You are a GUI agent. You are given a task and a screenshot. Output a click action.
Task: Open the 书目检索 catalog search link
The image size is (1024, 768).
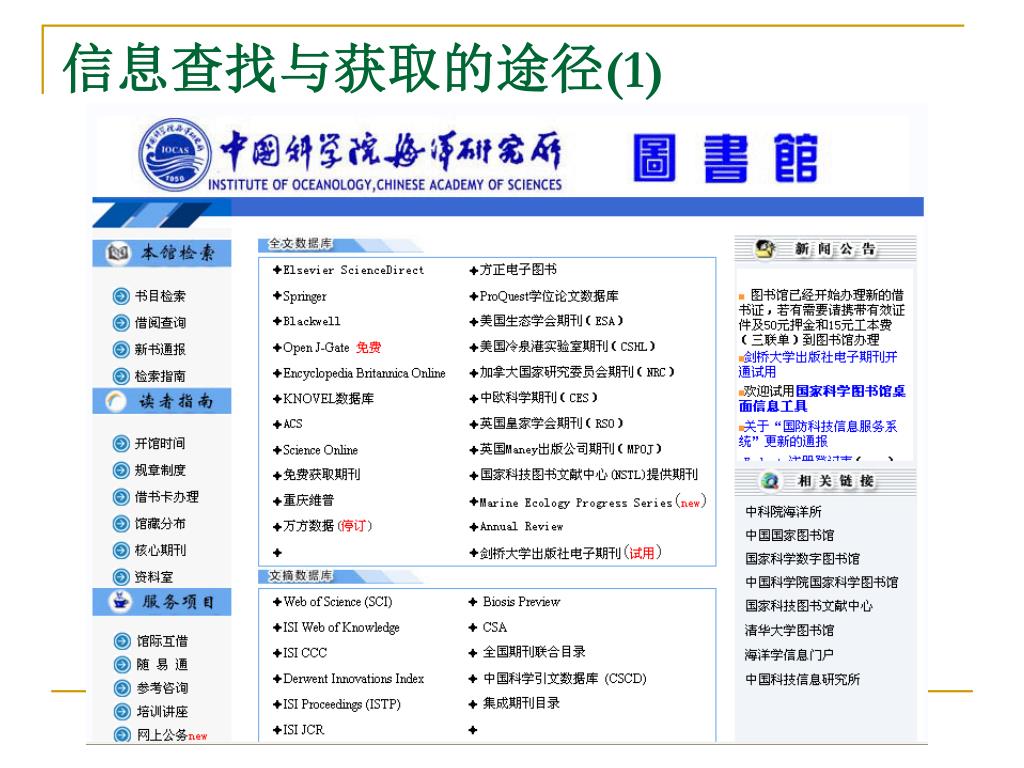(160, 296)
